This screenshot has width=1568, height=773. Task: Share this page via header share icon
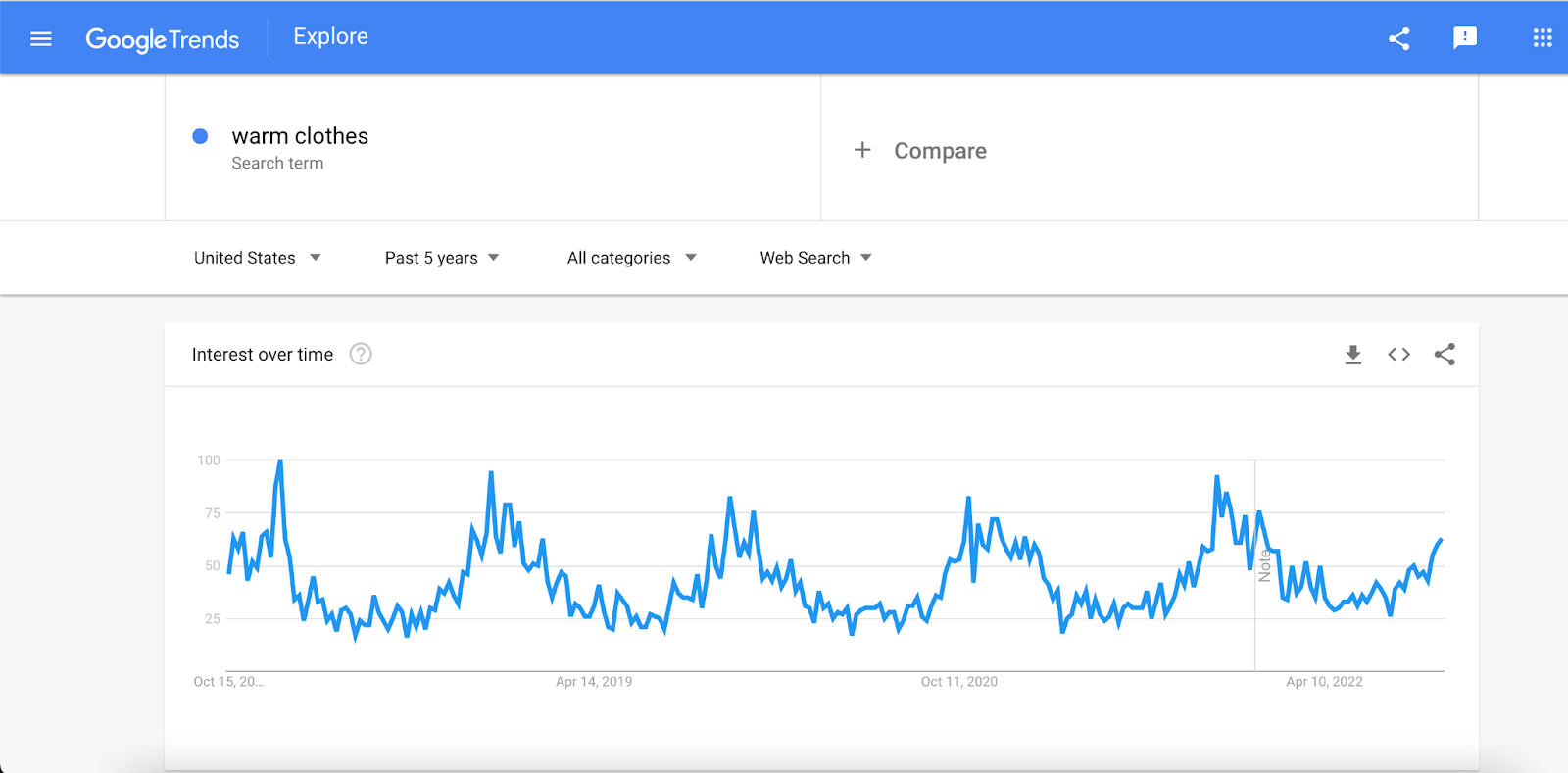coord(1398,39)
